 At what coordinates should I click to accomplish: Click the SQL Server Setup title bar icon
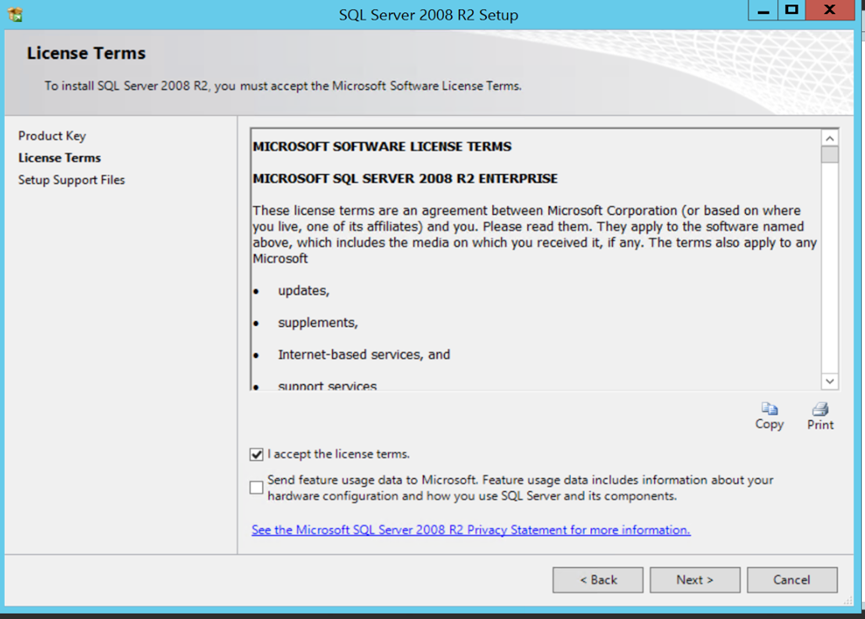[15, 14]
